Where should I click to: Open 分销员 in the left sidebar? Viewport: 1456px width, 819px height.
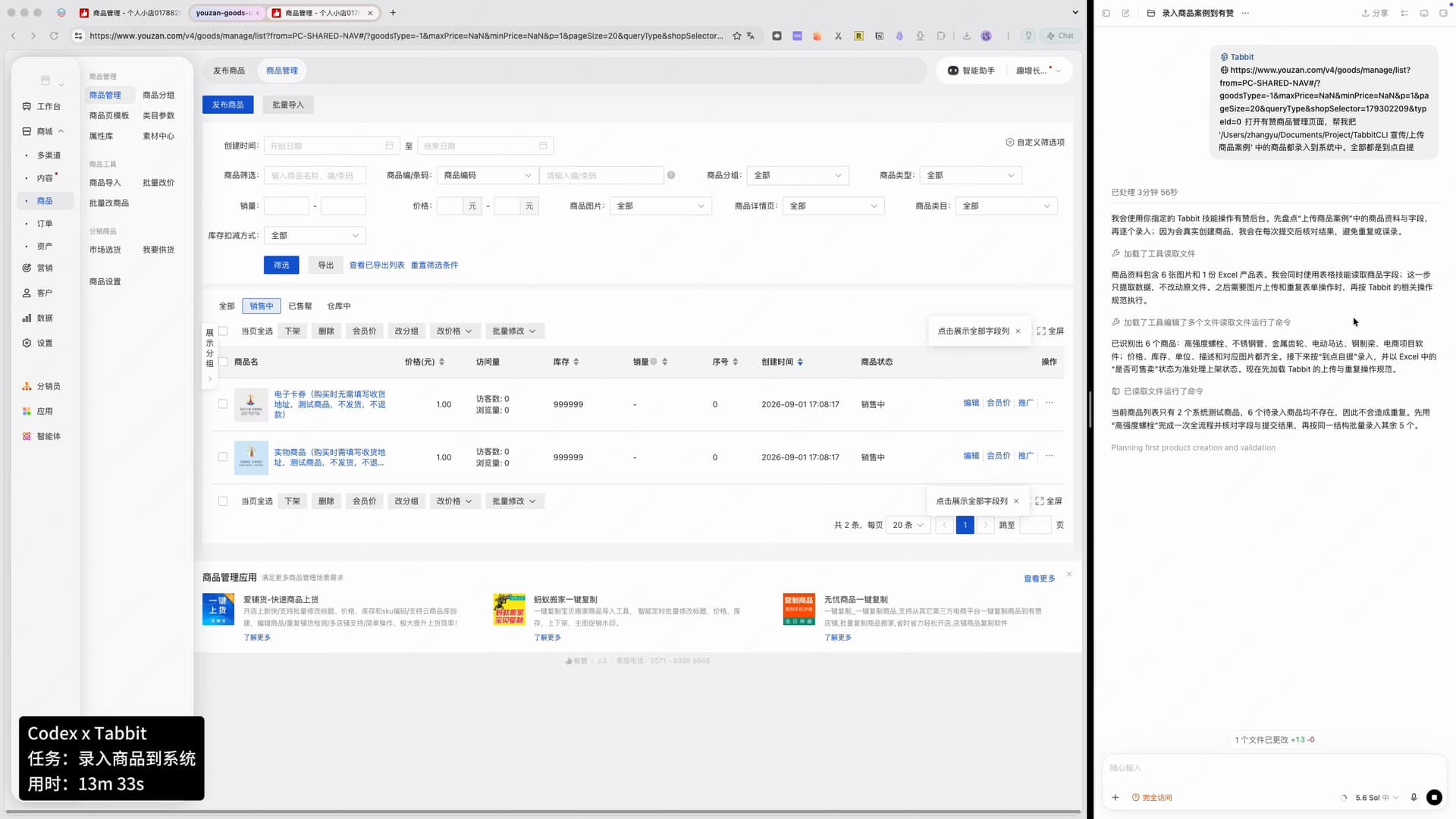42,386
